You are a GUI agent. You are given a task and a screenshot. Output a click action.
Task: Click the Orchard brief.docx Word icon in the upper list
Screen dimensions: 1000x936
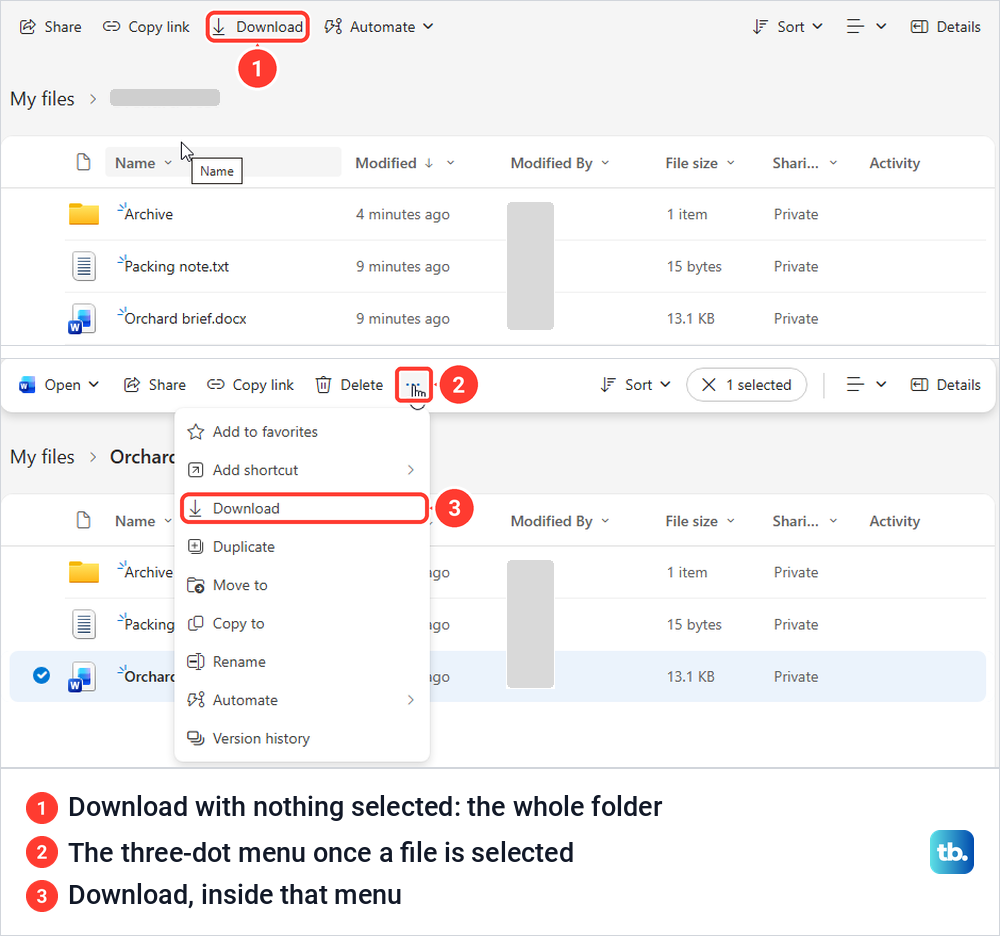click(82, 319)
